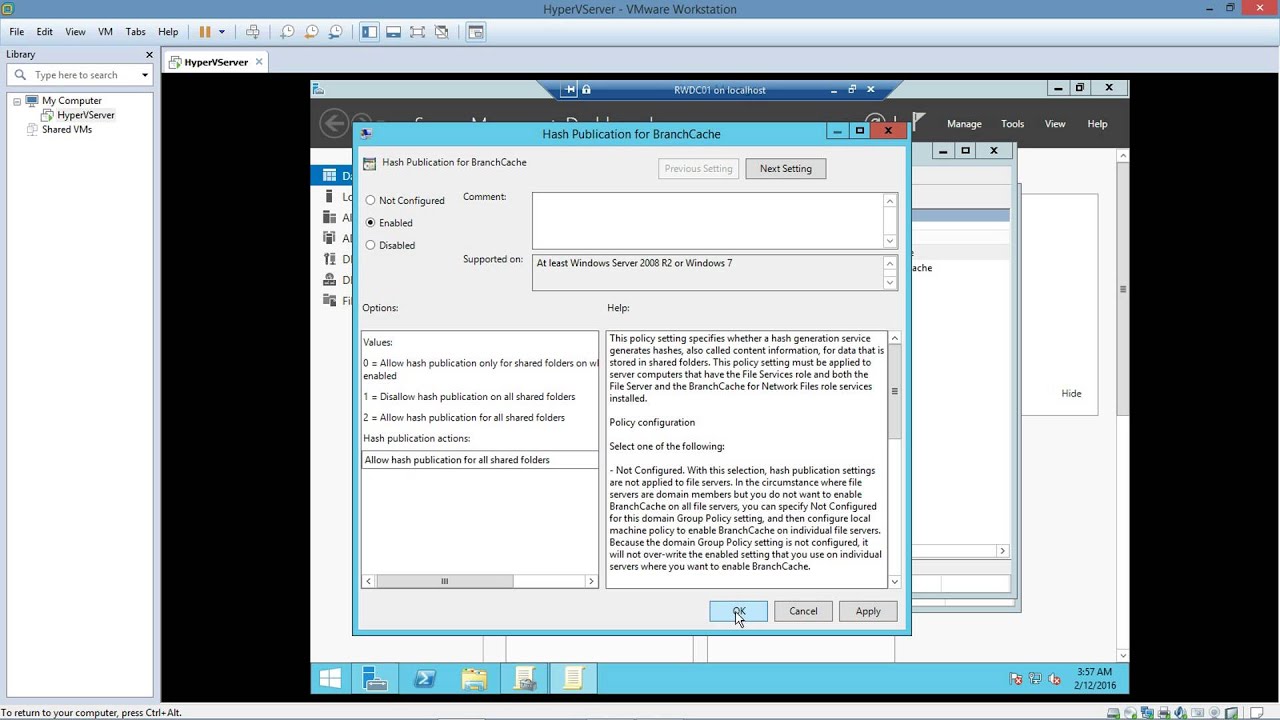The image size is (1280, 720).
Task: Click the Supported on scroll down arrow
Action: (x=889, y=282)
